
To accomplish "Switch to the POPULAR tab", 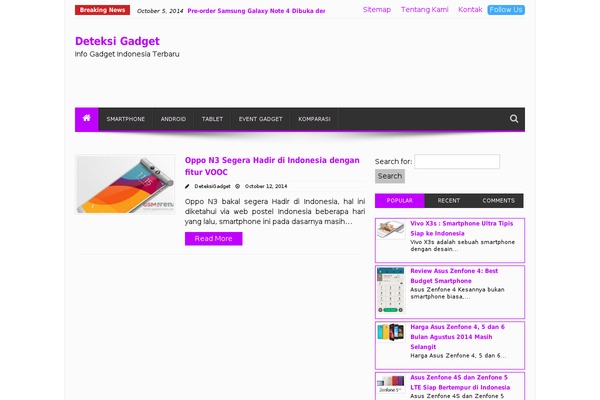I will (x=399, y=201).
